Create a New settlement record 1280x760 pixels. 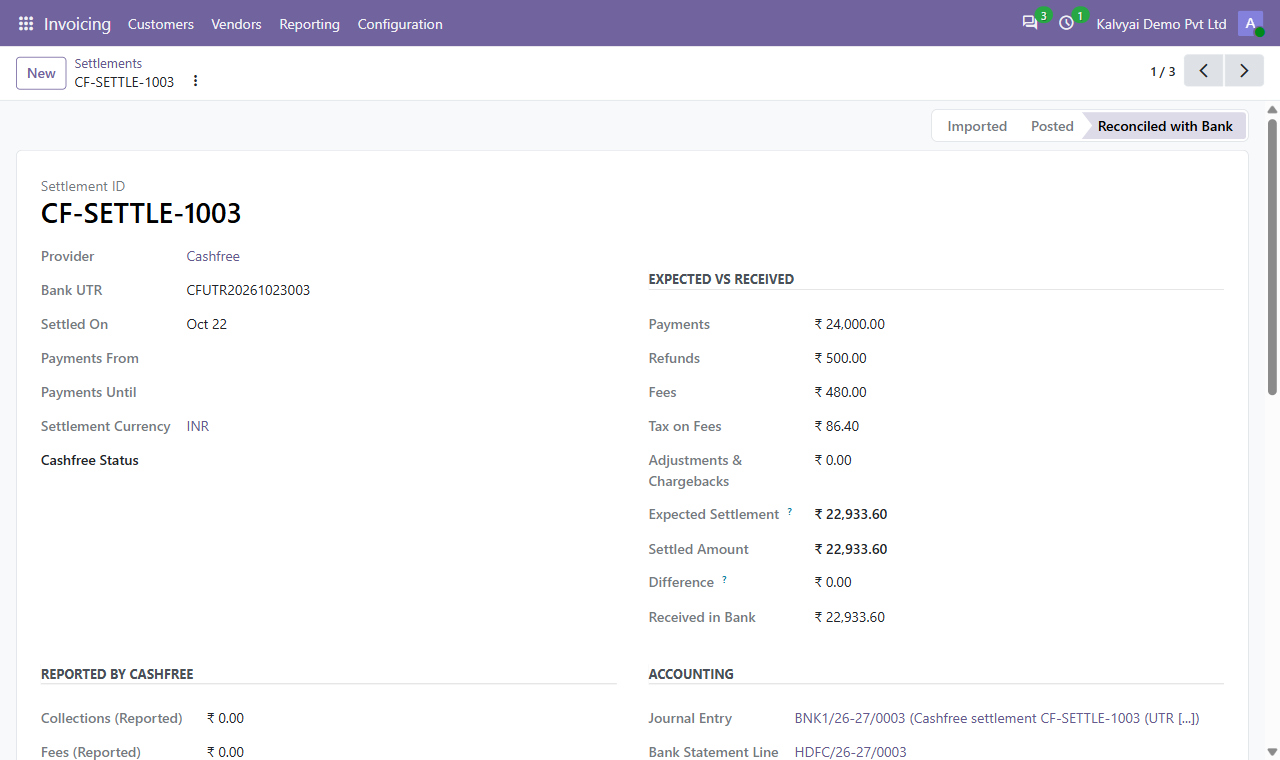[x=41, y=73]
